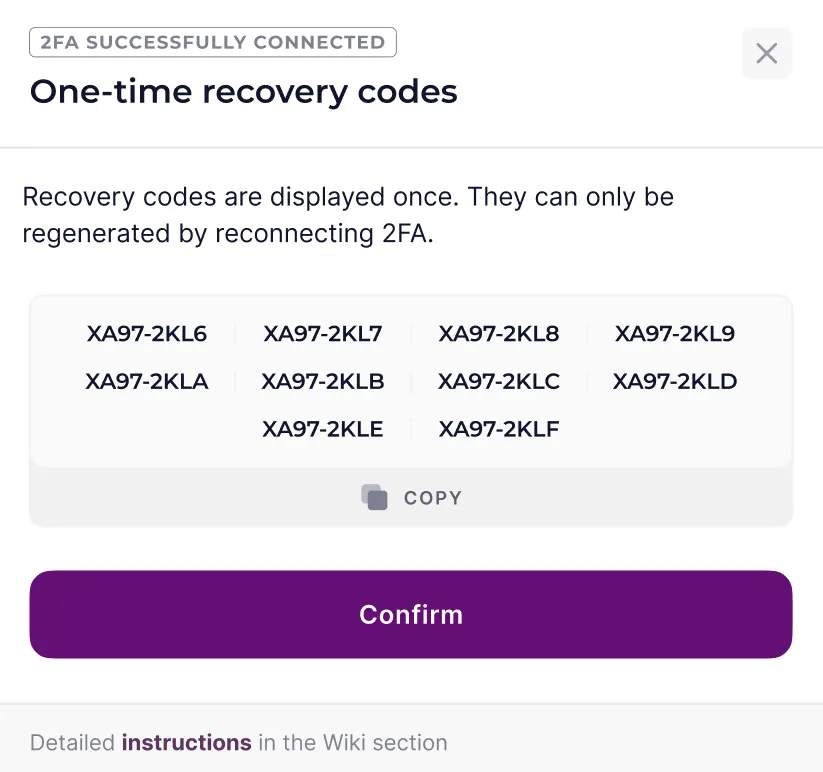Select recovery code XA97-2KL6
The image size is (823, 772).
point(146,334)
